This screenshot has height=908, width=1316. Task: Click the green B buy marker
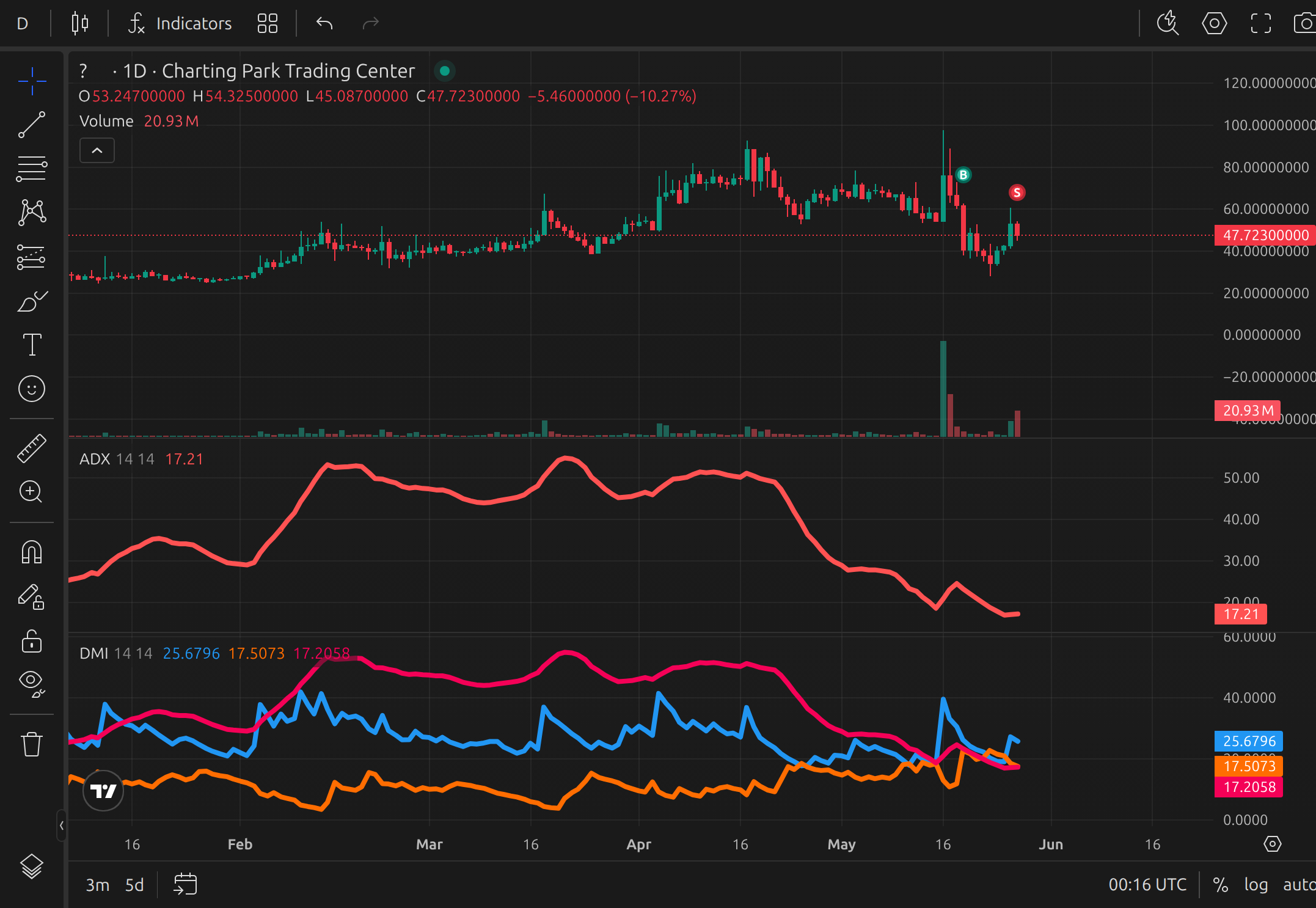963,175
